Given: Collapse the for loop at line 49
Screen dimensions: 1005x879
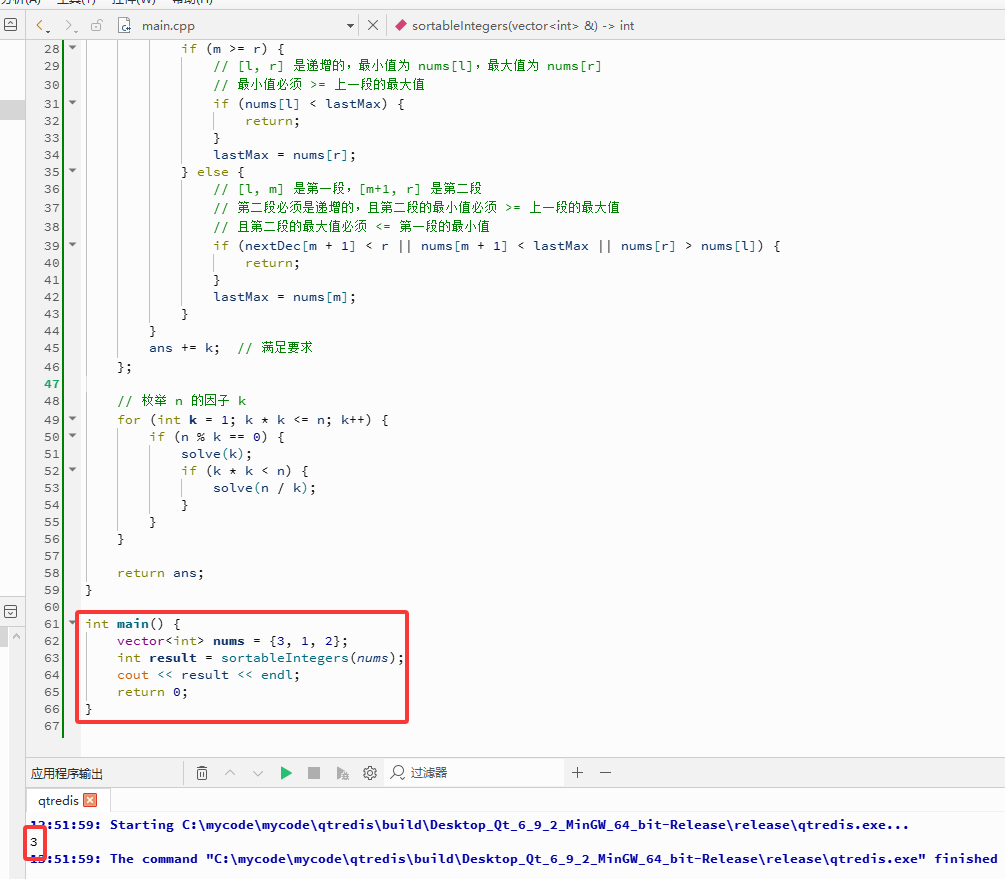Looking at the screenshot, I should point(72,419).
